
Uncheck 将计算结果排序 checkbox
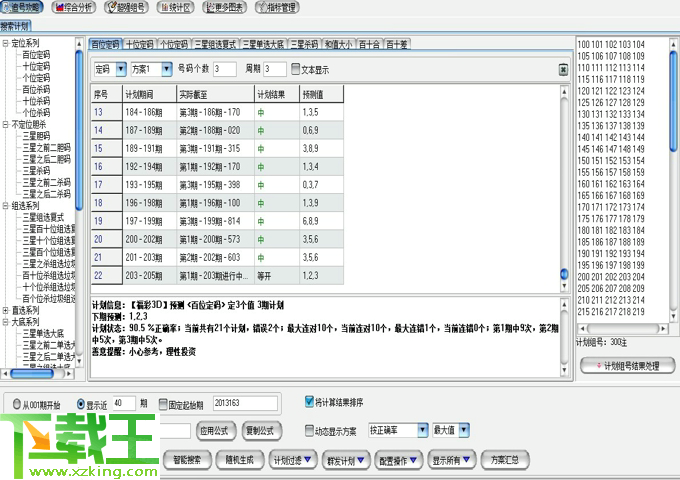[x=310, y=402]
